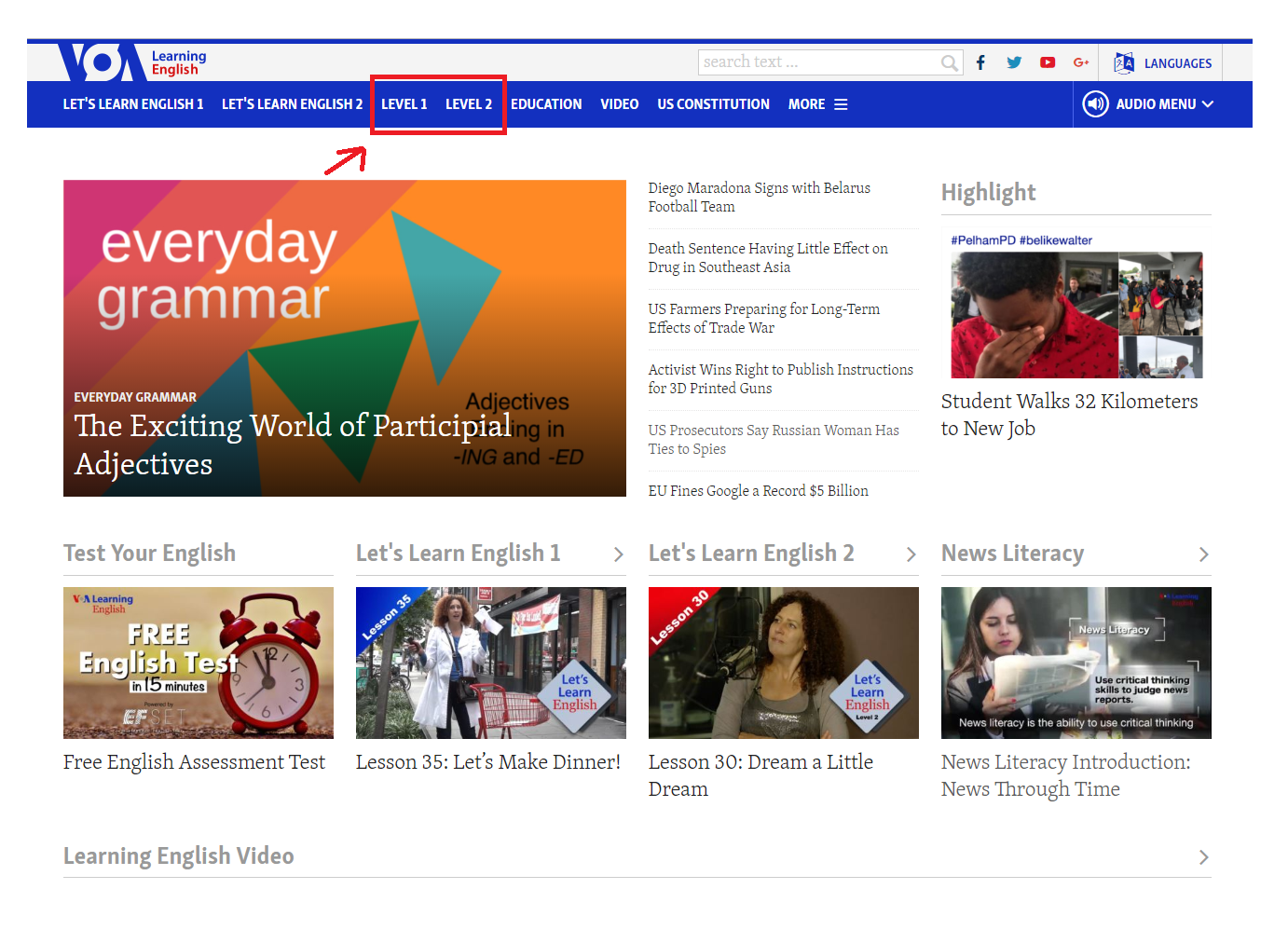Open the Free English Test clock thumbnail

[x=199, y=663]
